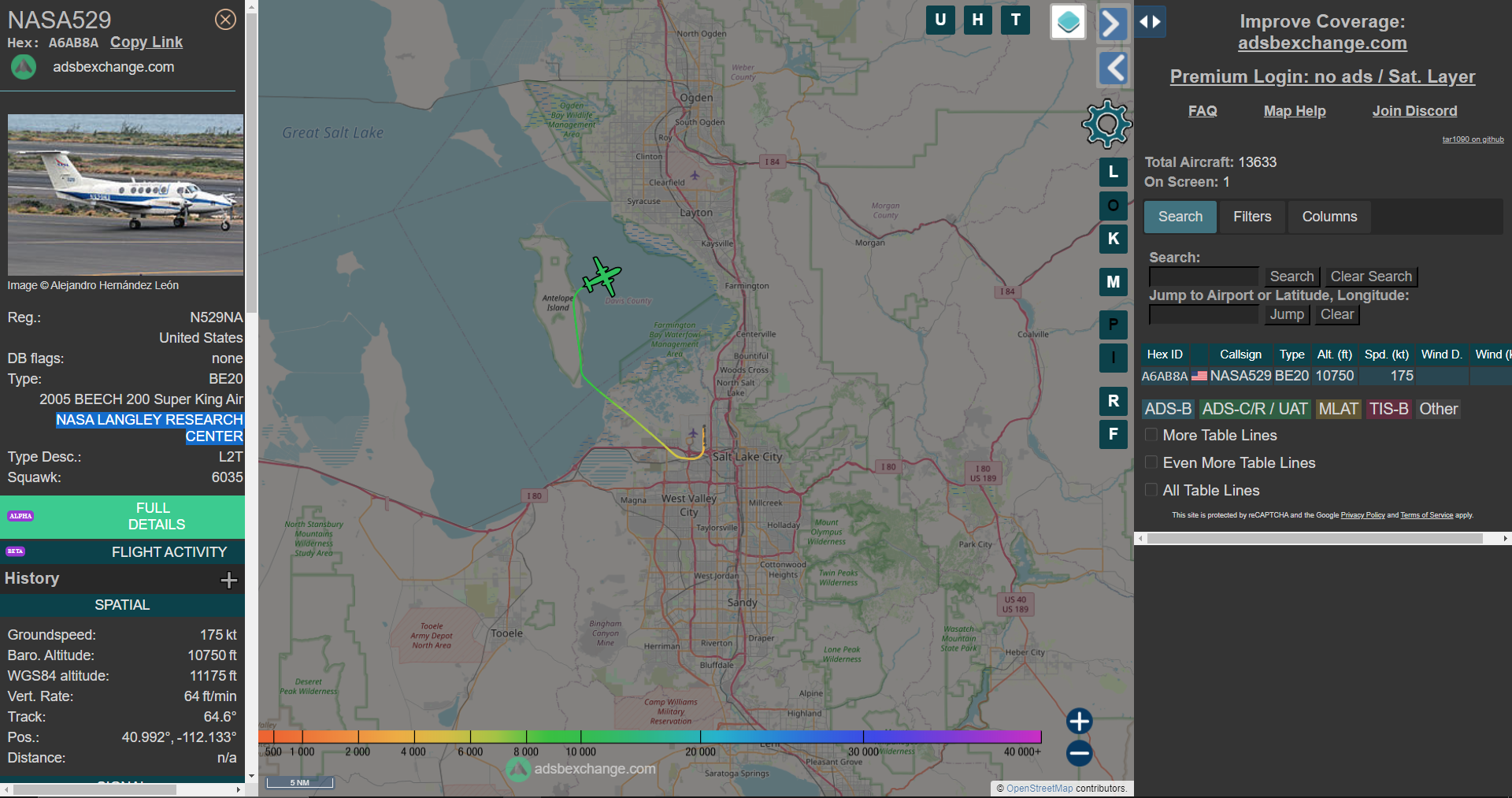Click the right chevron arrow on map
This screenshot has width=1512, height=798.
(1112, 23)
